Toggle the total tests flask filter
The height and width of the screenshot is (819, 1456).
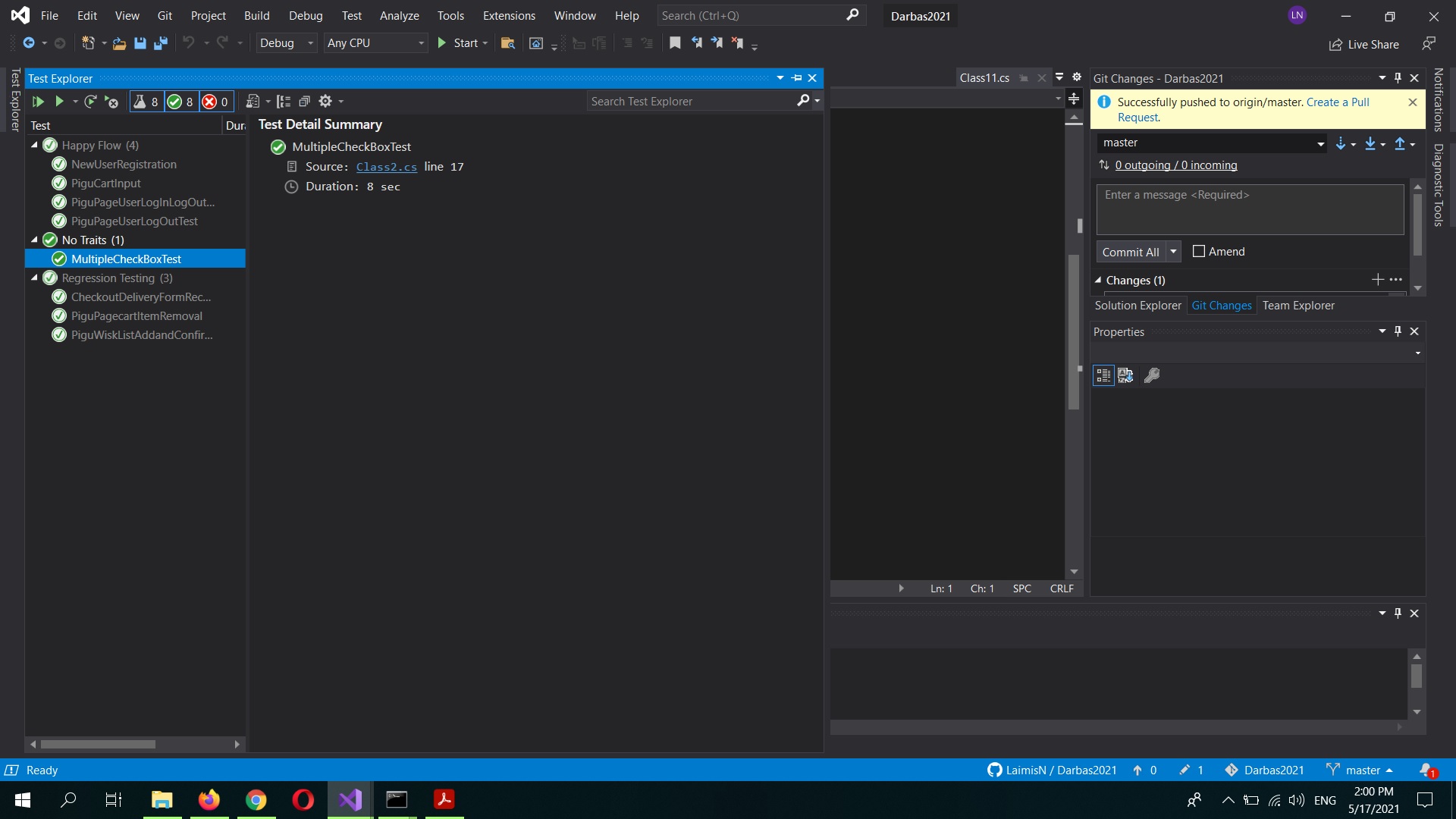tap(146, 102)
